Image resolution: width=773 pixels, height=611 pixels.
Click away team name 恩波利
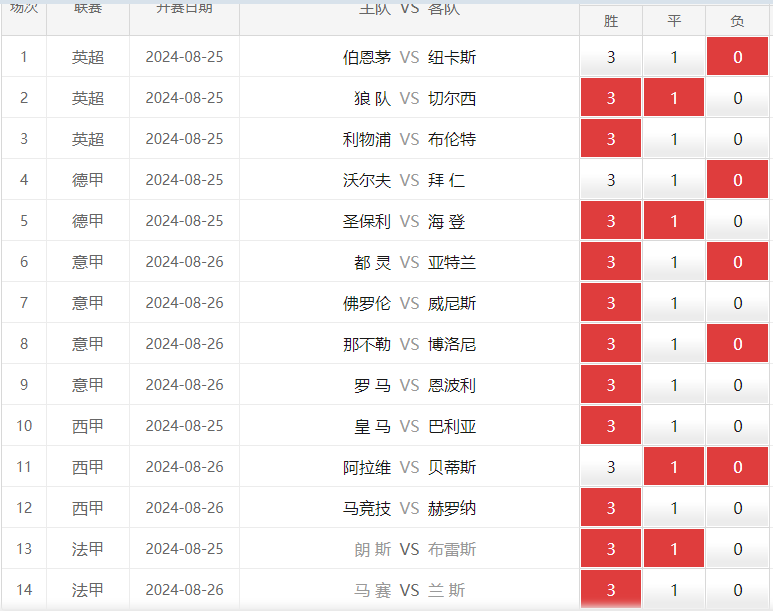point(452,385)
